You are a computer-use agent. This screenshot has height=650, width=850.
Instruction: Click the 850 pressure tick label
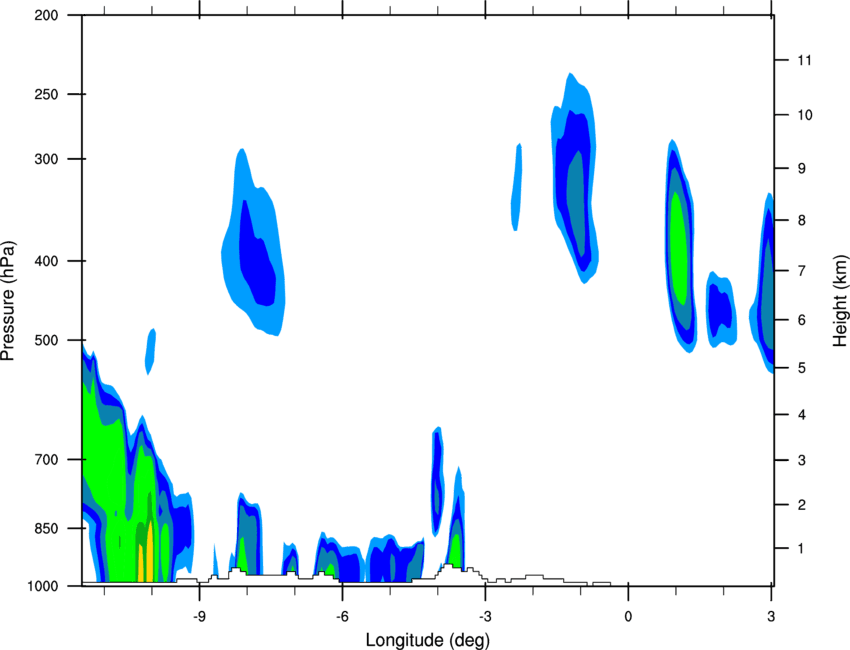point(46,528)
